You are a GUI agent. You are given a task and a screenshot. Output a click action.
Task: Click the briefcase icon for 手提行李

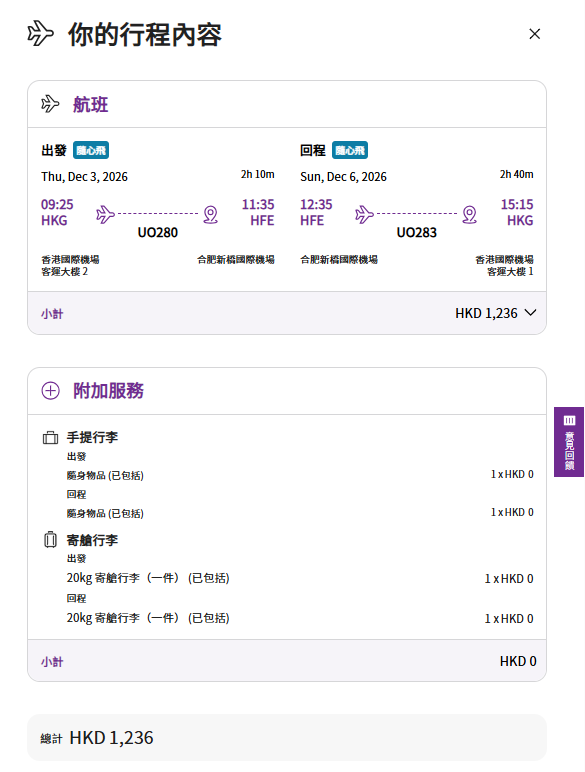(50, 437)
